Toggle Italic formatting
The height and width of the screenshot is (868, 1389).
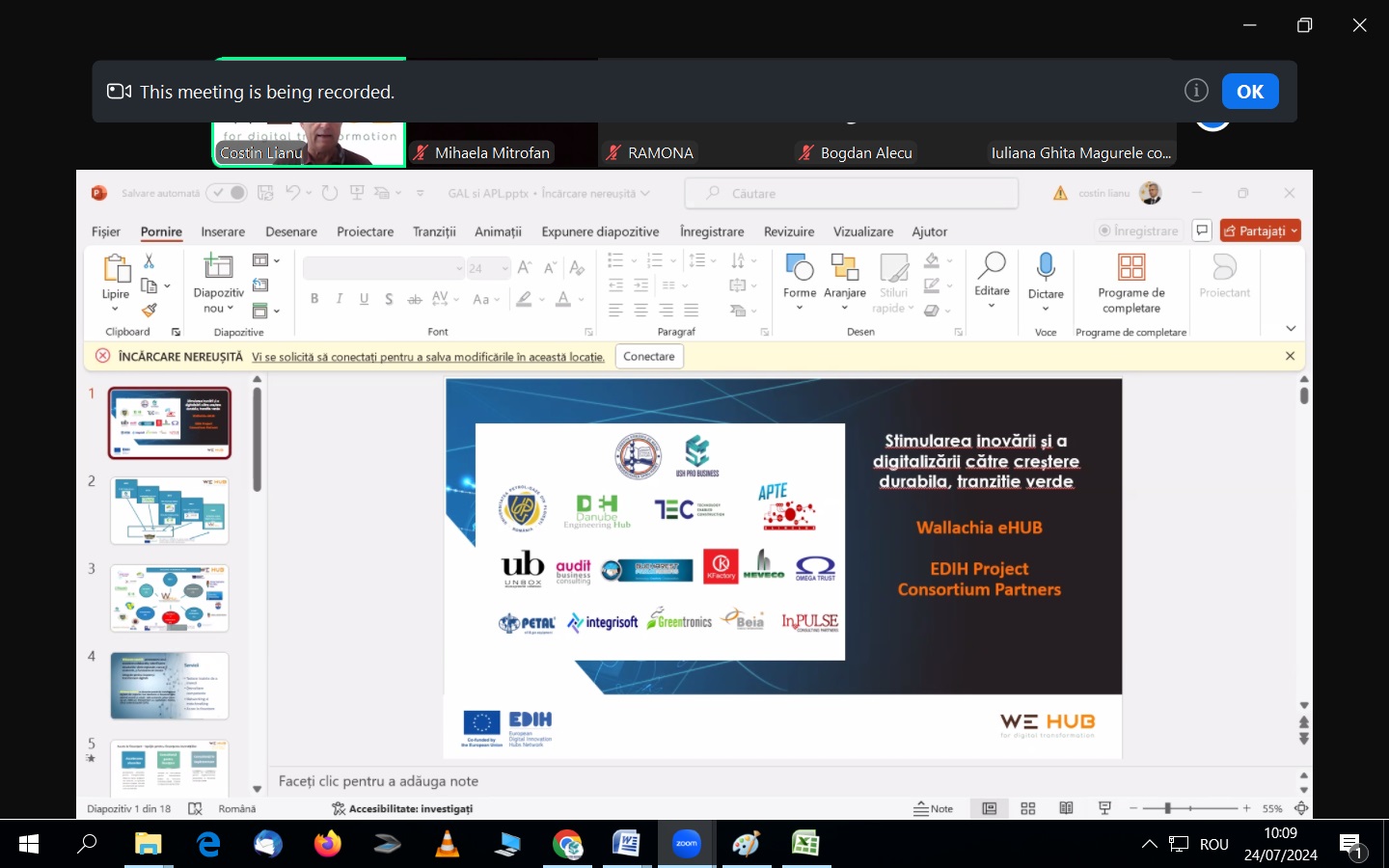click(340, 299)
